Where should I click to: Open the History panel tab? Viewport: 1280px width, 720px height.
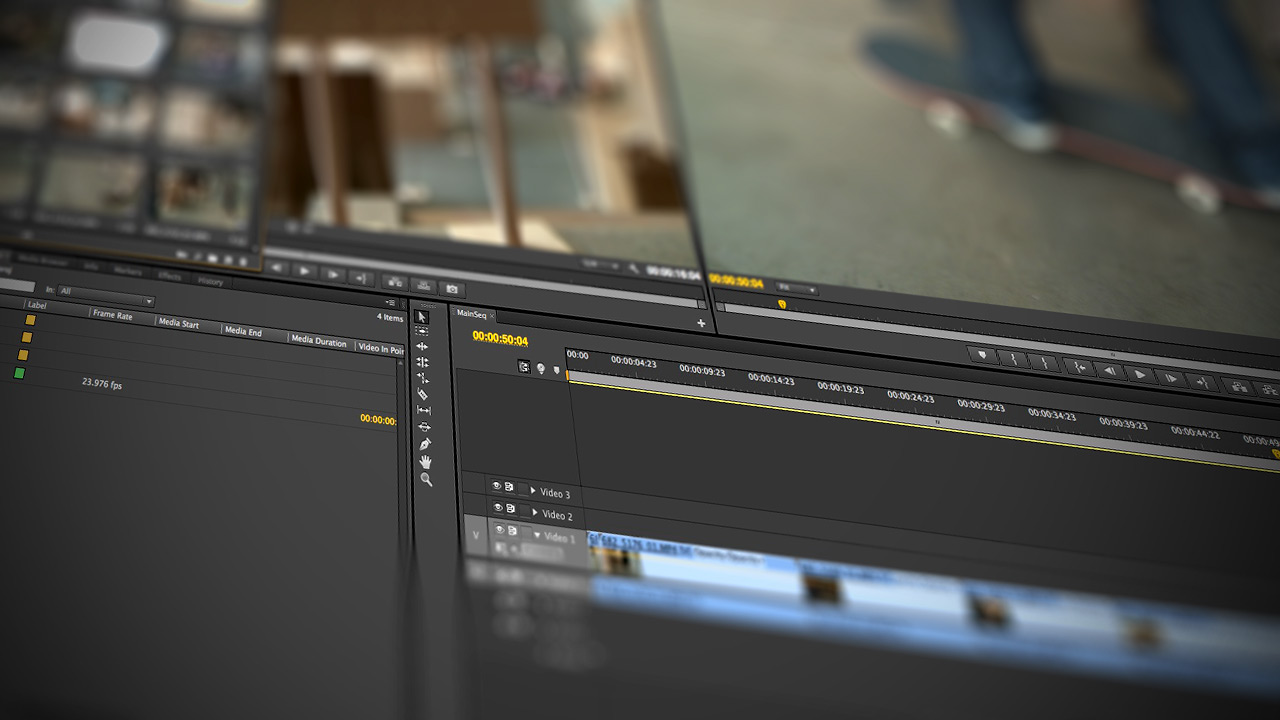pyautogui.click(x=210, y=281)
